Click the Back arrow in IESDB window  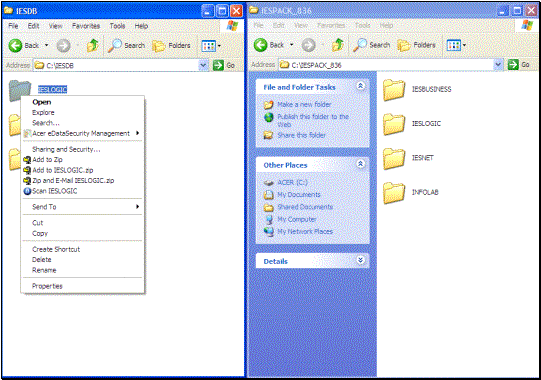point(16,45)
